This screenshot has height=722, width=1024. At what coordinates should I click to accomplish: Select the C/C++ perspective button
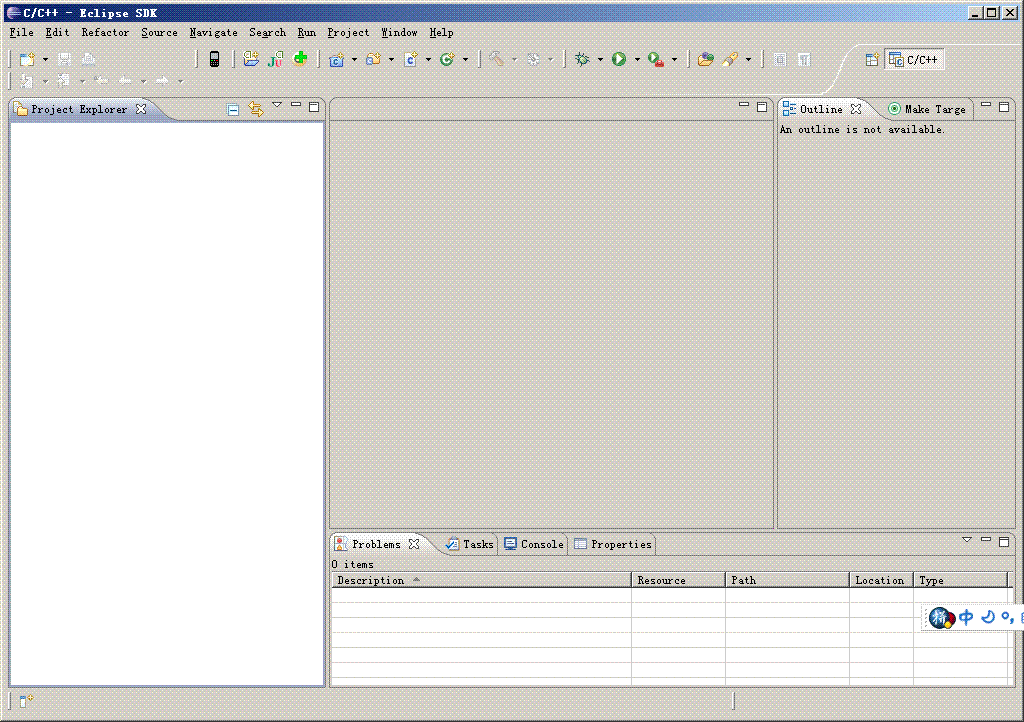(x=914, y=59)
